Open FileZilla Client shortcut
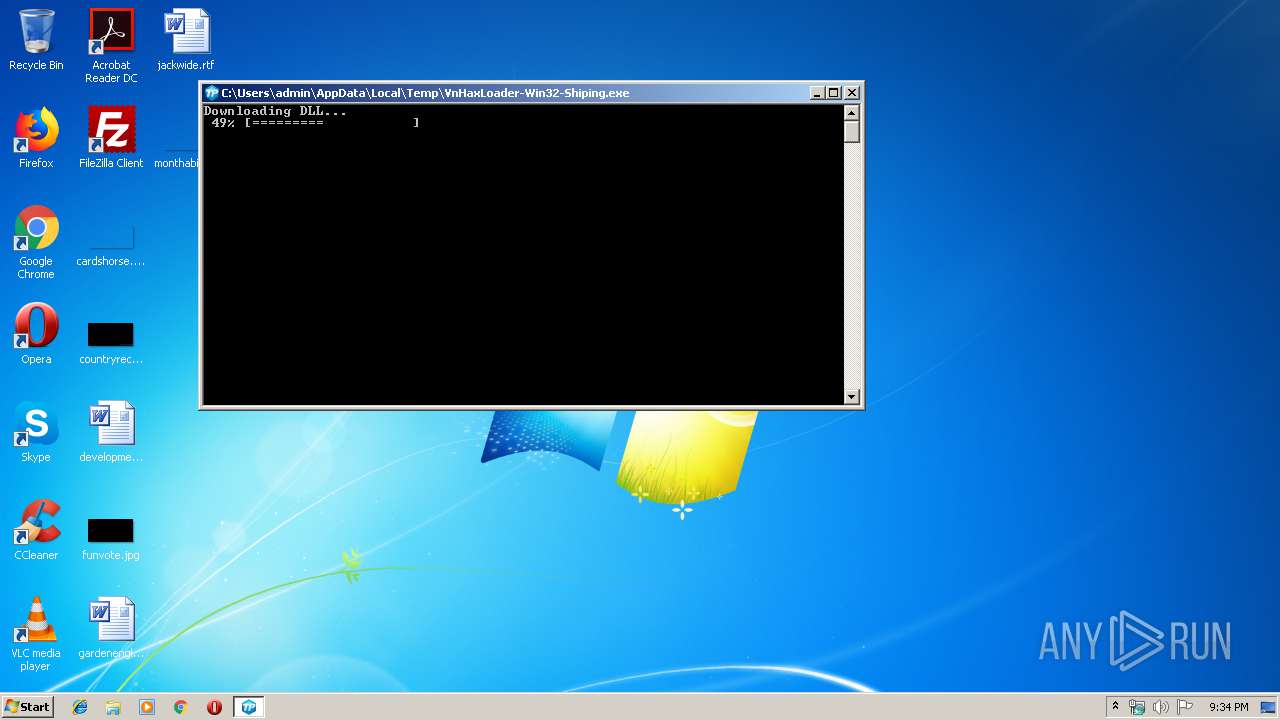Image resolution: width=1280 pixels, height=720 pixels. tap(111, 138)
